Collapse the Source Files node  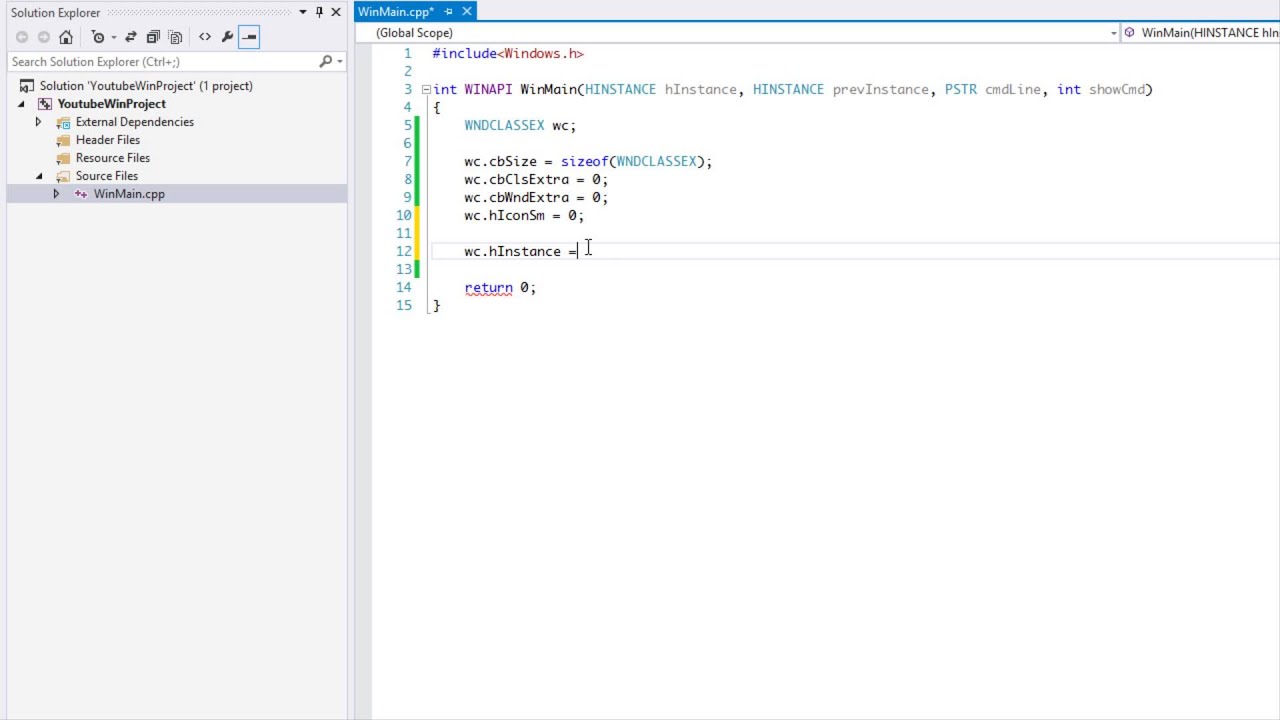click(x=39, y=176)
